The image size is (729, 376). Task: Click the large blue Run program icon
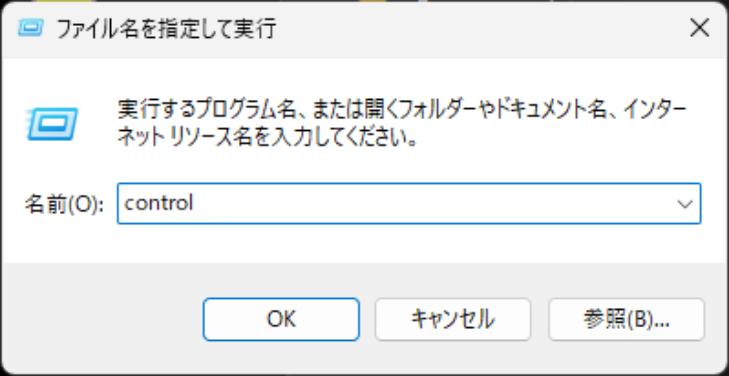(52, 124)
